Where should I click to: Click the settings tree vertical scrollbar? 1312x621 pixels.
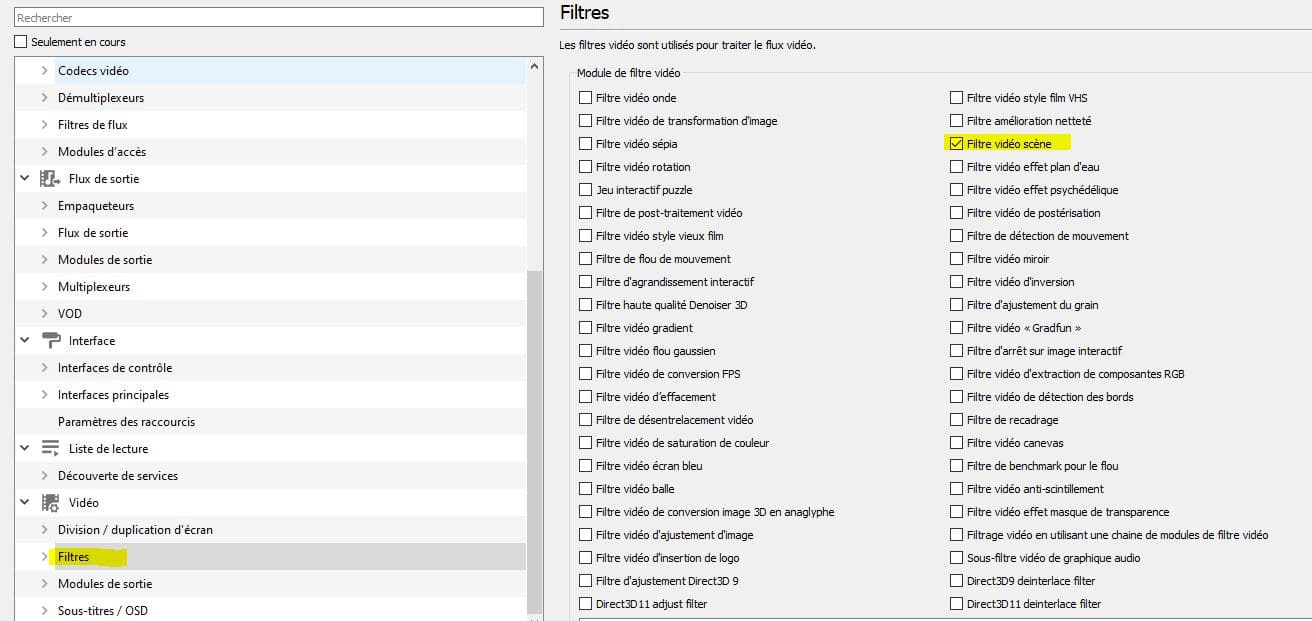tap(535, 440)
